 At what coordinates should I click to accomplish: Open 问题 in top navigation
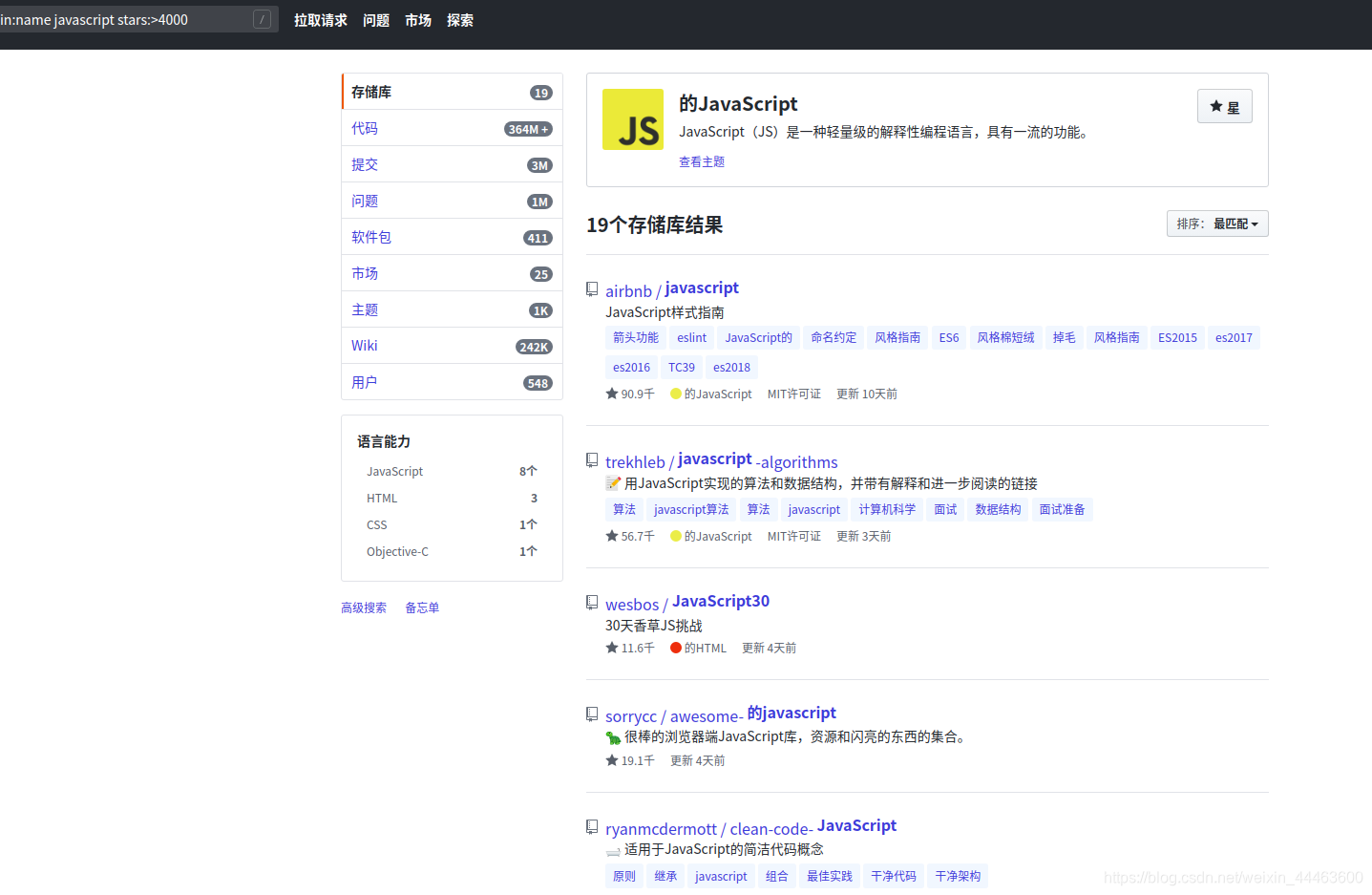(376, 20)
